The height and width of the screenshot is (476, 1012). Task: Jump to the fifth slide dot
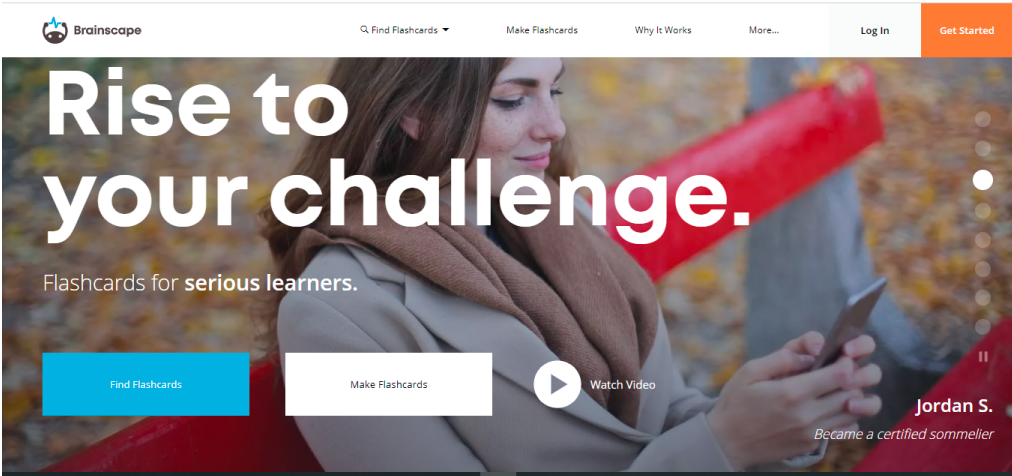click(x=982, y=240)
